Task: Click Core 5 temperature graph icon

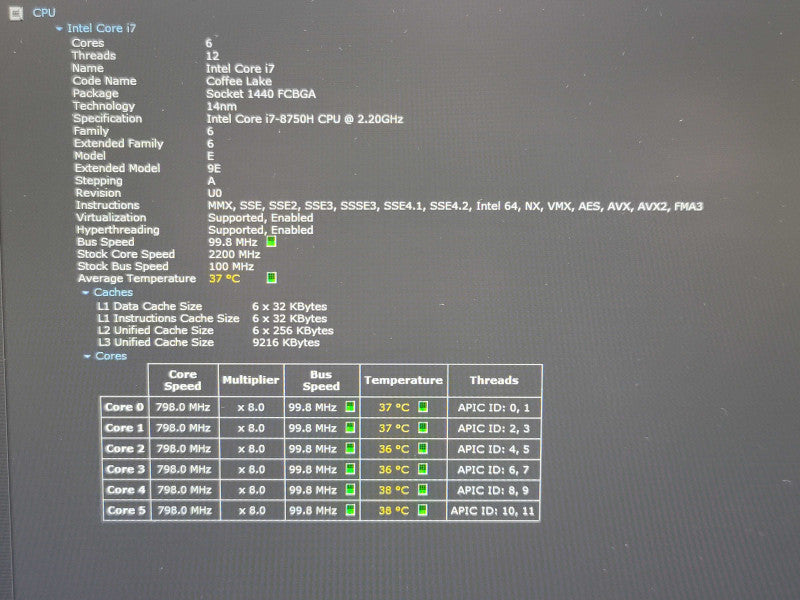Action: [423, 510]
